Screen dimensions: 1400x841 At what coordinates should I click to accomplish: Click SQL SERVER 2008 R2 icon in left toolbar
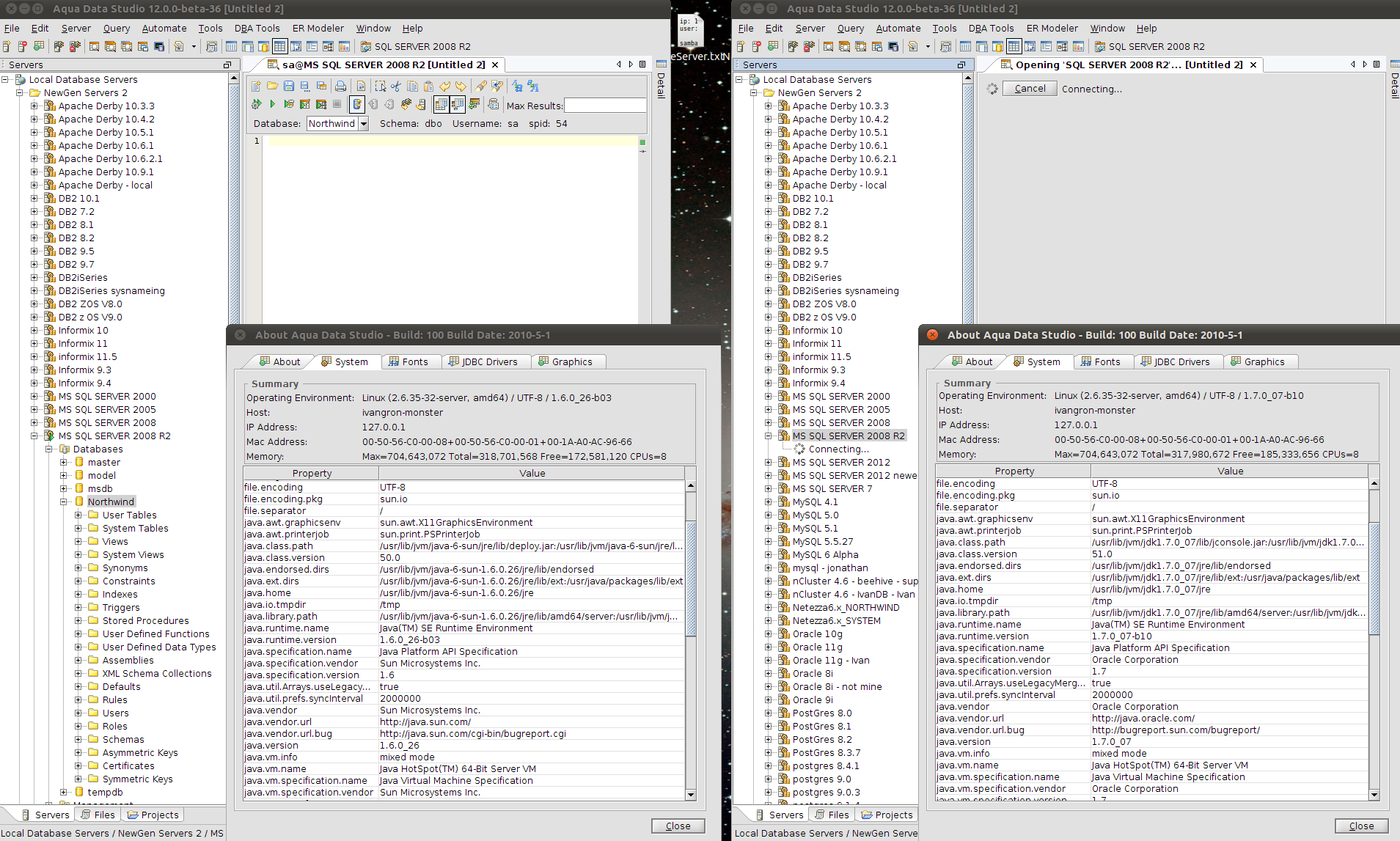(x=366, y=46)
